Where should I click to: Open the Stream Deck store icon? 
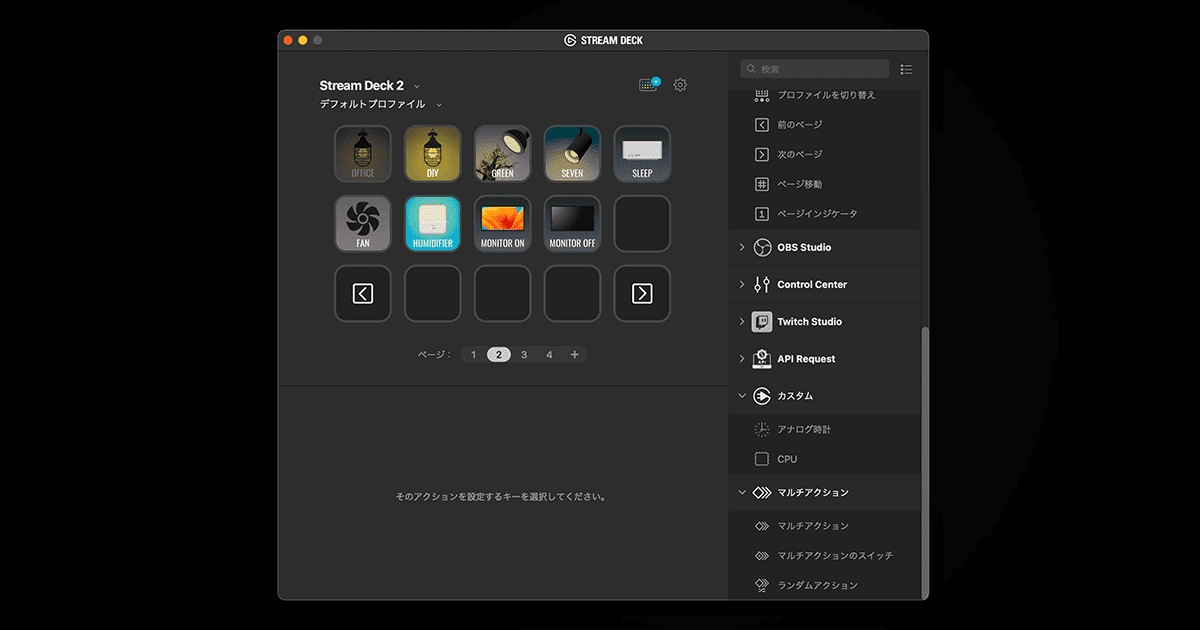(650, 84)
